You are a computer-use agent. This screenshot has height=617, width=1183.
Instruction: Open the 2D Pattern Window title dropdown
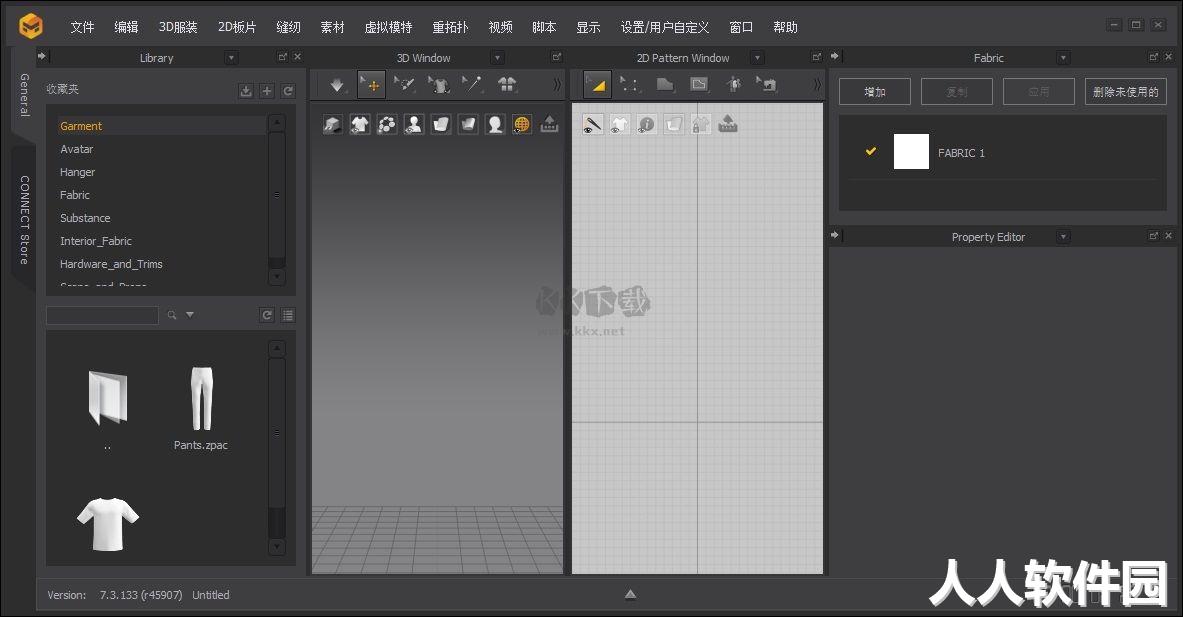[x=757, y=58]
